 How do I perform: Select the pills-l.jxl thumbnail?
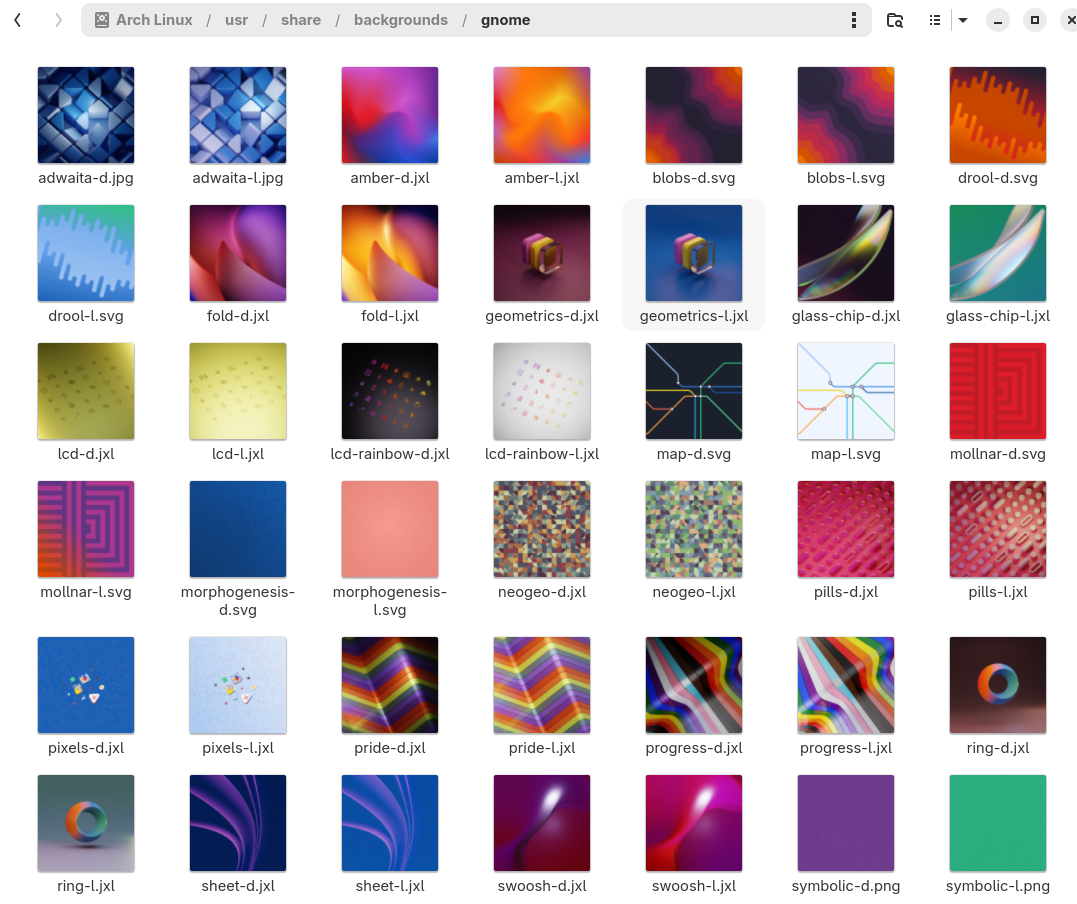click(x=998, y=529)
